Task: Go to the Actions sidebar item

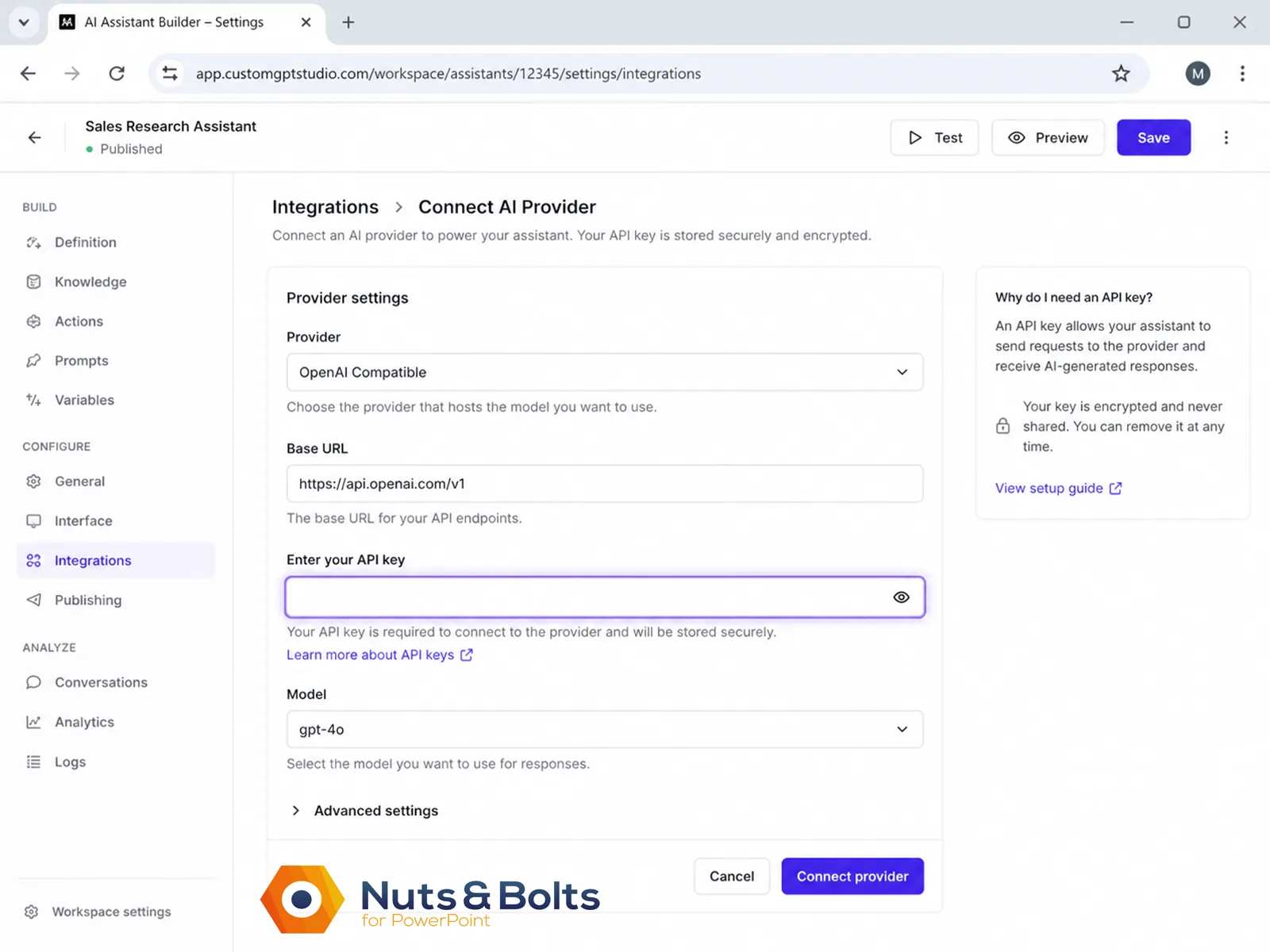Action: click(116, 321)
